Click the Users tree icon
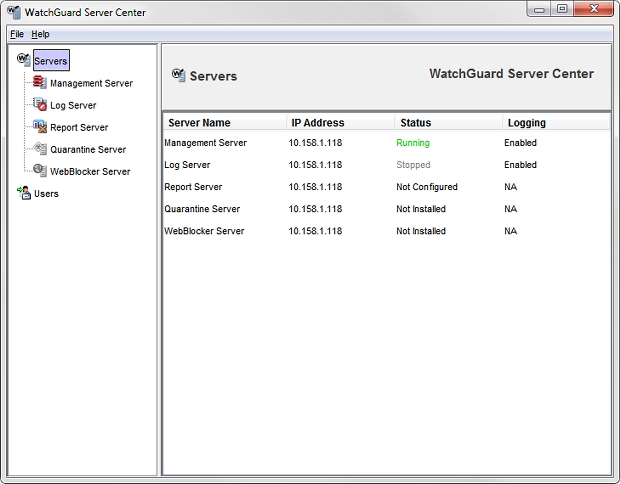This screenshot has height=484, width=620. click(24, 193)
